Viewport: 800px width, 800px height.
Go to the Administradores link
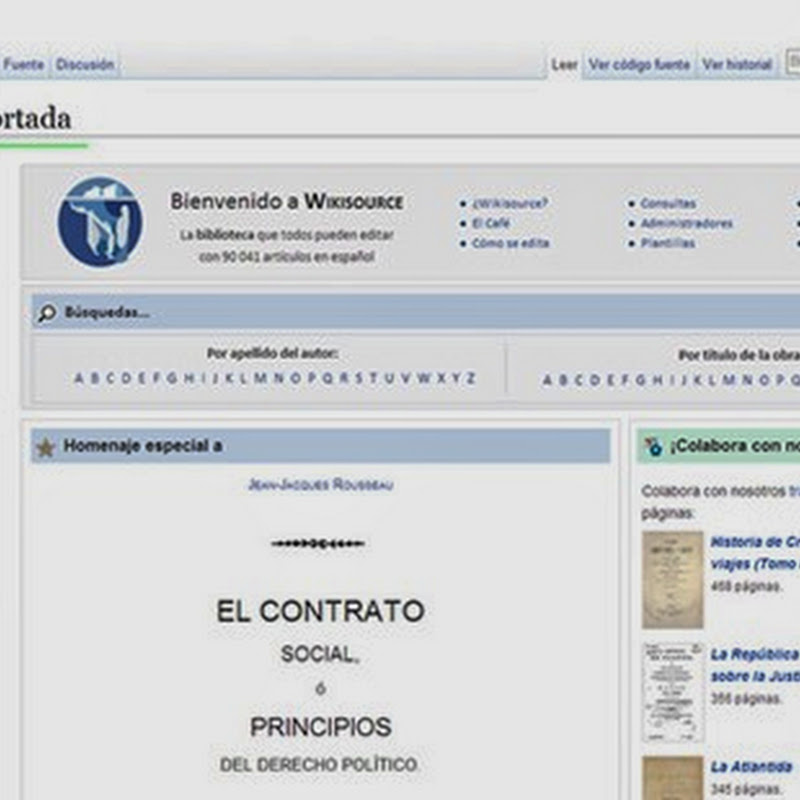click(686, 223)
